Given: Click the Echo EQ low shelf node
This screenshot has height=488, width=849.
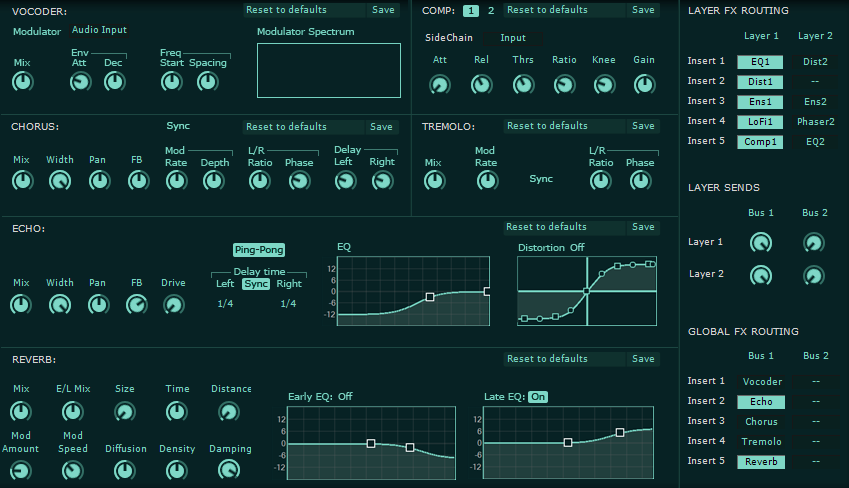Looking at the screenshot, I should tap(429, 297).
